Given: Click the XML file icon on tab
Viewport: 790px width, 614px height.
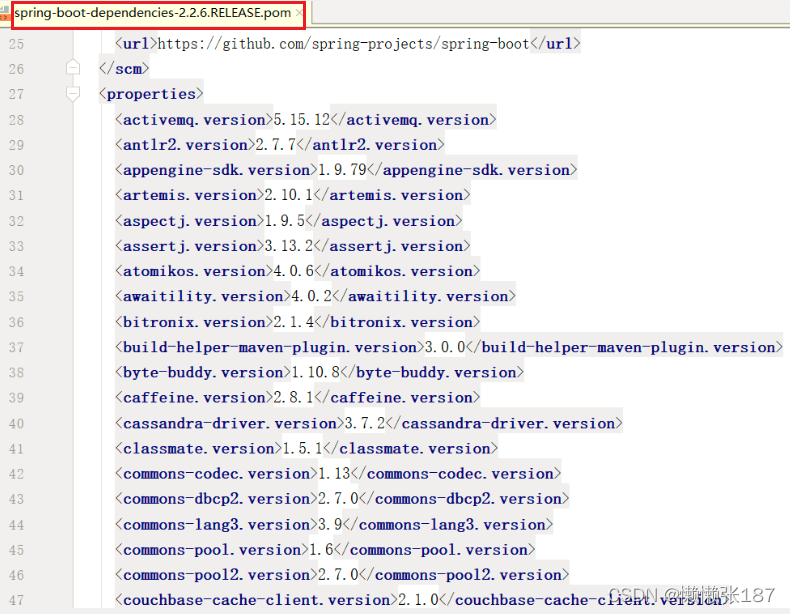Looking at the screenshot, I should tap(5, 13).
